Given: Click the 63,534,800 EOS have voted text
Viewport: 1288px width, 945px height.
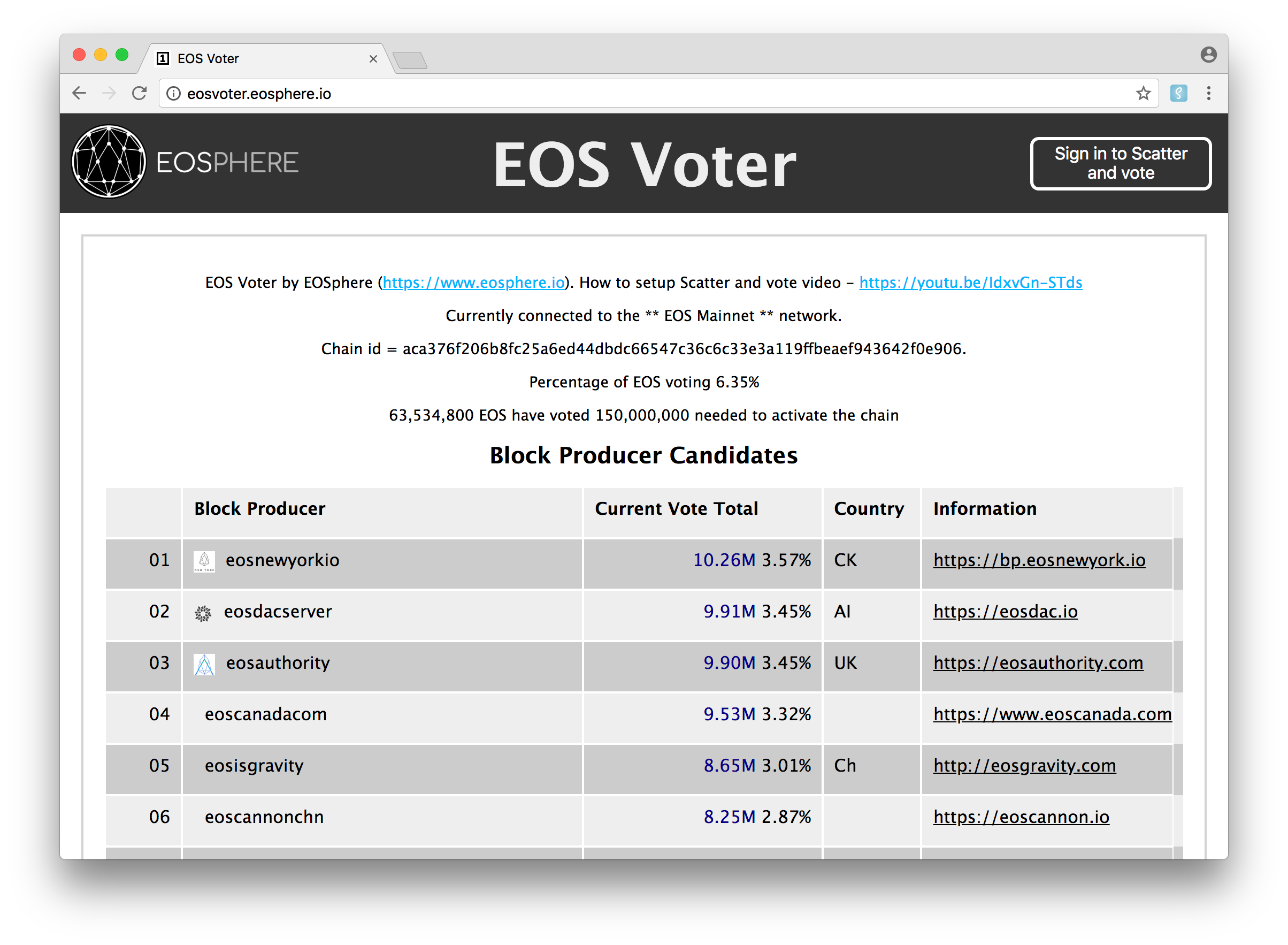Looking at the screenshot, I should pos(643,415).
